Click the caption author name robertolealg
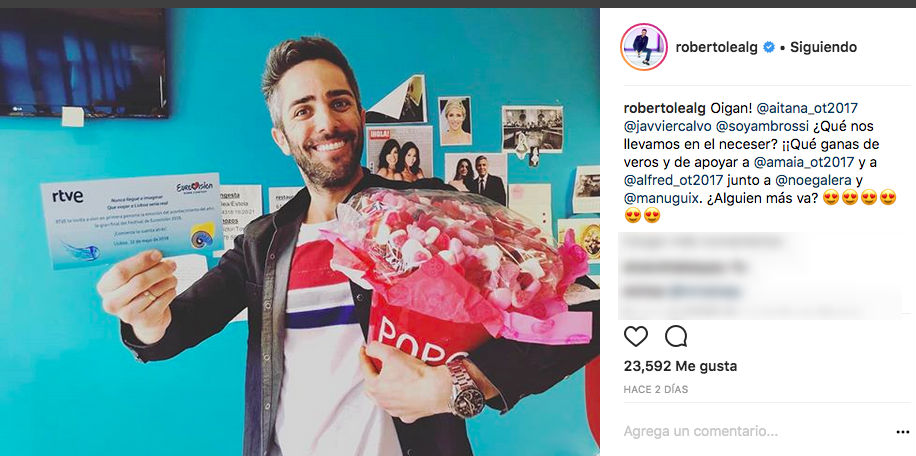Screen dimensions: 916x456 664,108
